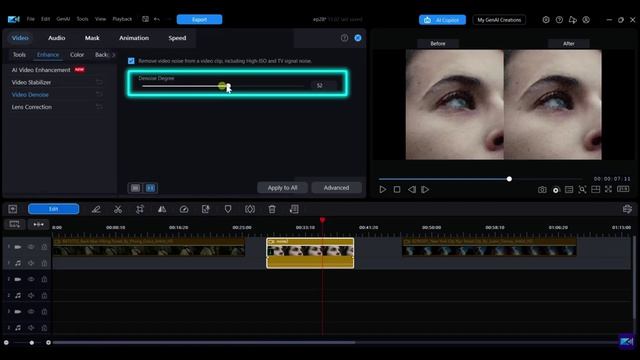Open the View menu
Image resolution: width=640 pixels, height=360 pixels.
pos(100,19)
